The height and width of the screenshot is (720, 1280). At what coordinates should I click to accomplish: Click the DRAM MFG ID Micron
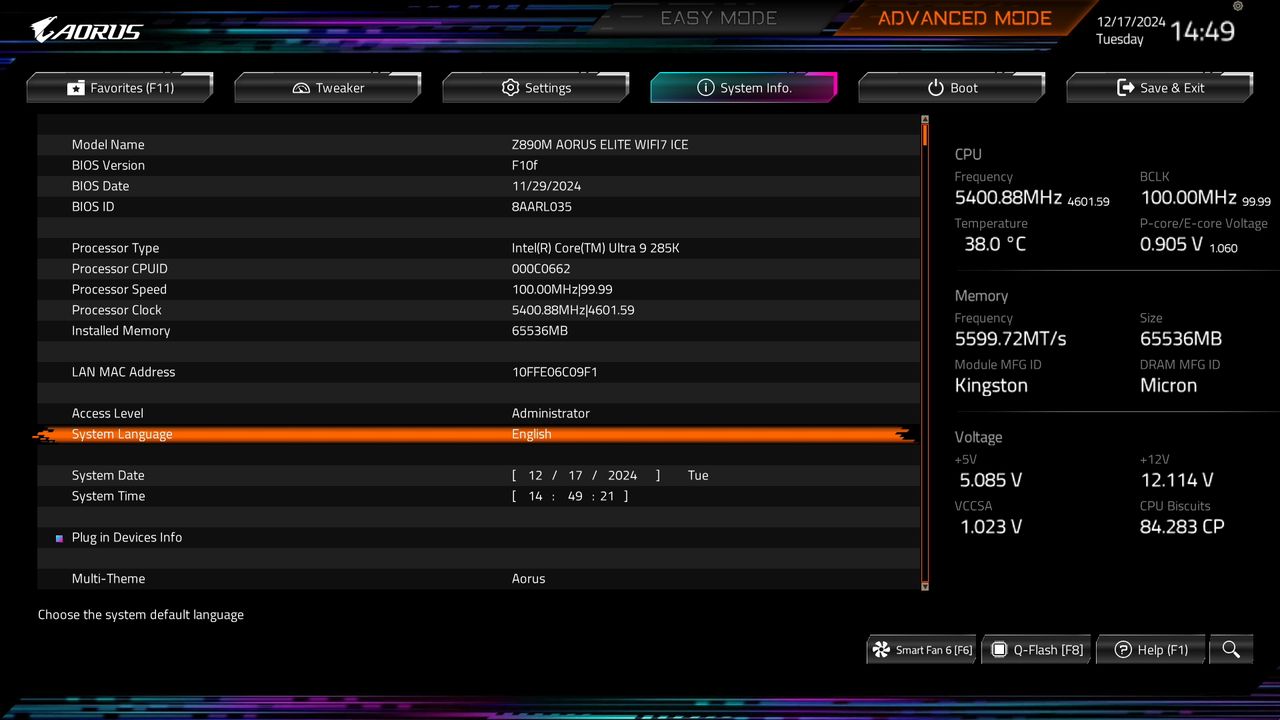(1168, 386)
